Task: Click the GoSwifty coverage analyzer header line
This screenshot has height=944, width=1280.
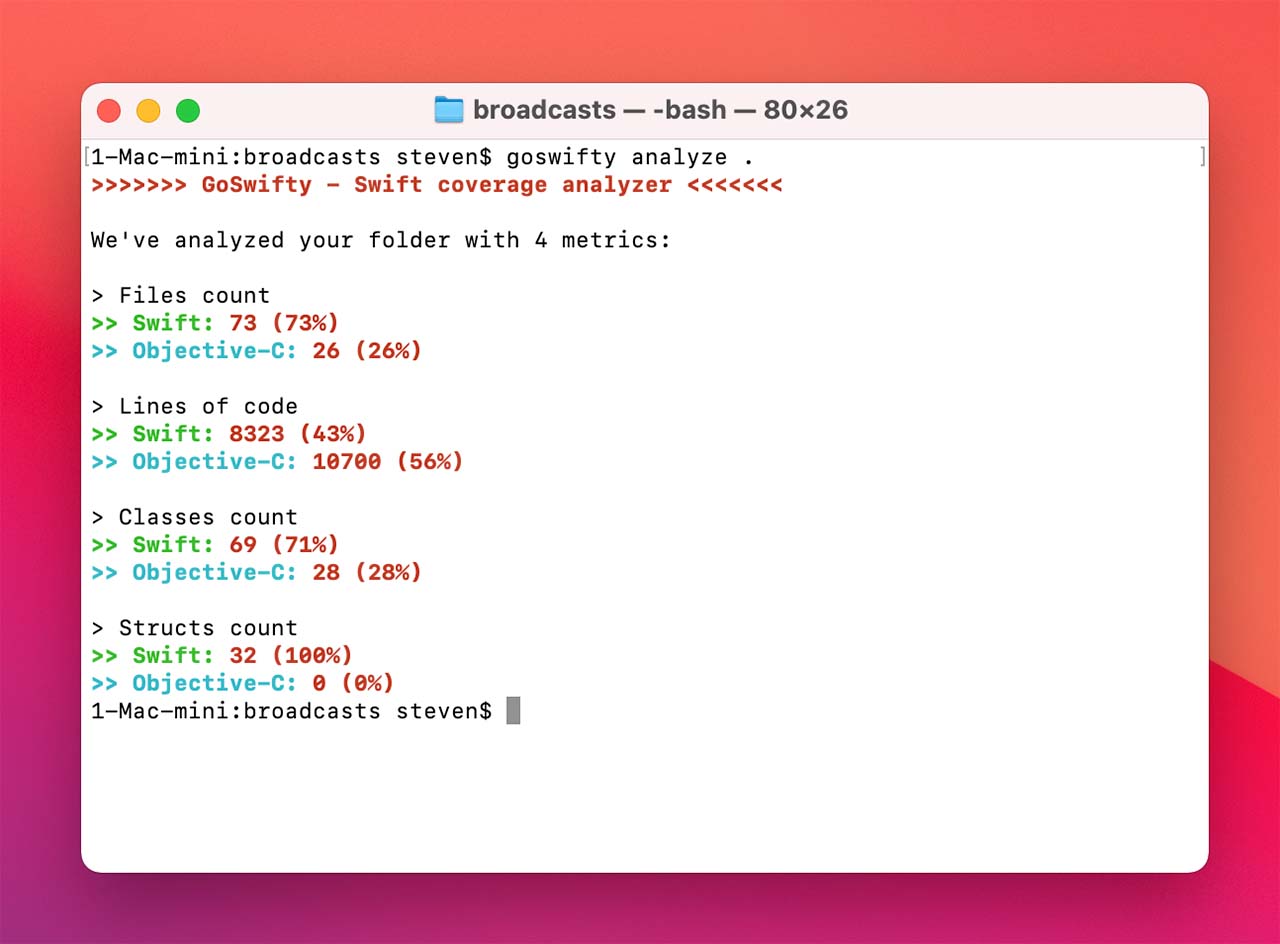Action: tap(436, 185)
